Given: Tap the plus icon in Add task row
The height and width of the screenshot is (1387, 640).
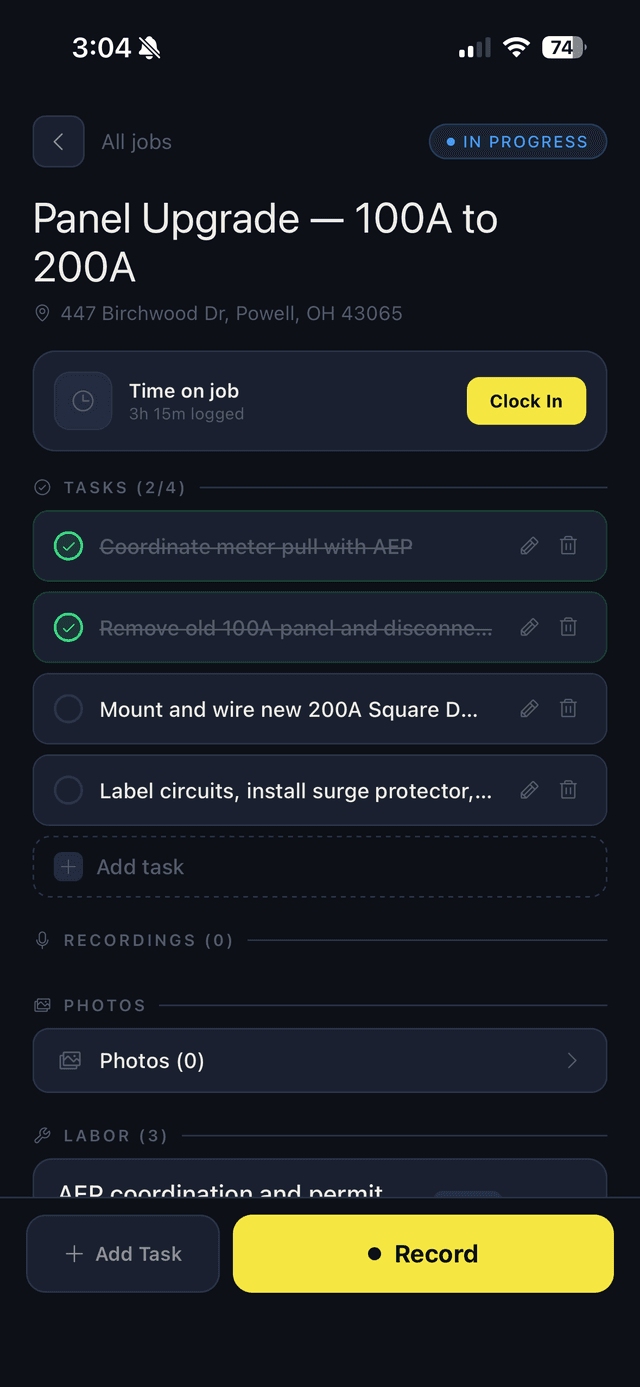Looking at the screenshot, I should (68, 866).
